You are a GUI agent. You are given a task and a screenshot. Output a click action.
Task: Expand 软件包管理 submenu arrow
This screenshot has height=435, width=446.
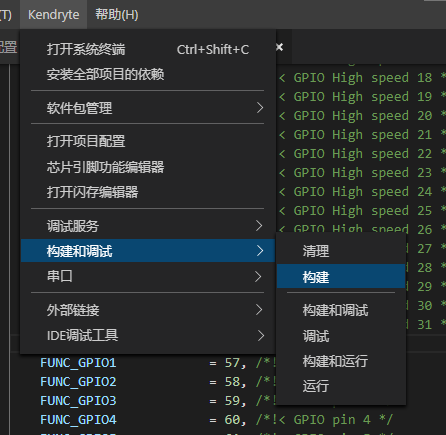pyautogui.click(x=260, y=108)
